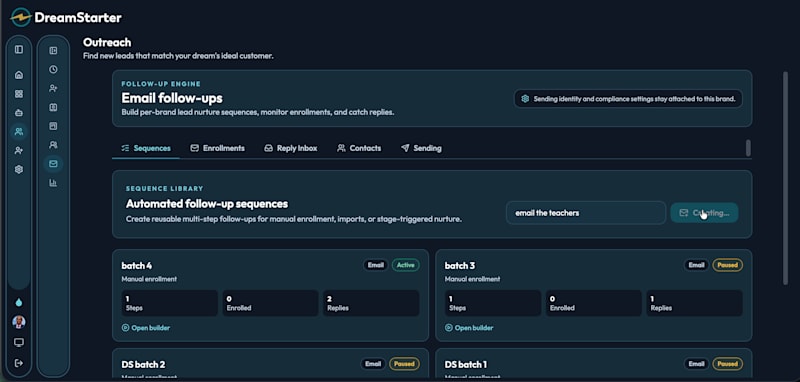Open the add-user icon in primary sidebar

pos(19,150)
